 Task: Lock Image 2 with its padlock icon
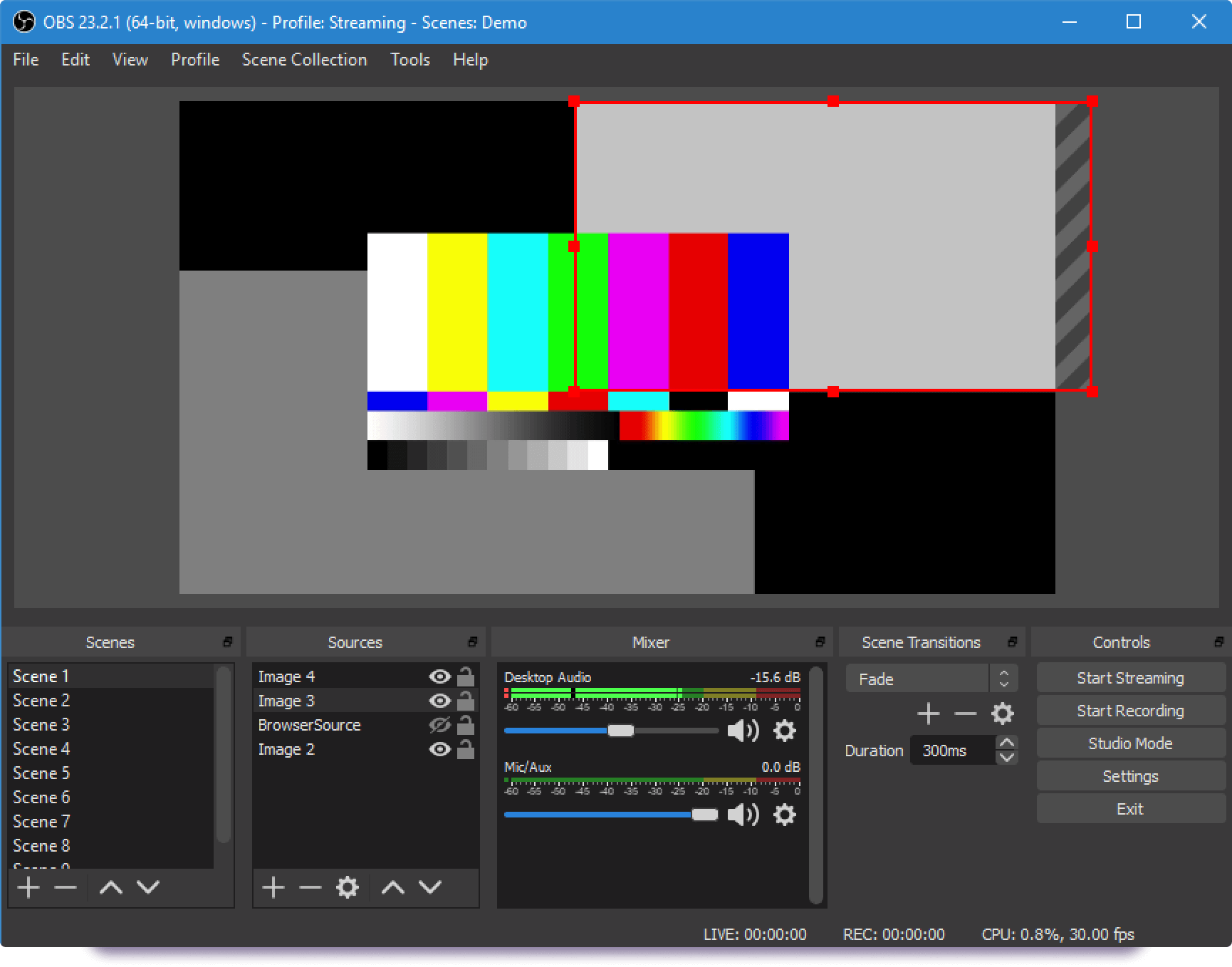point(466,749)
